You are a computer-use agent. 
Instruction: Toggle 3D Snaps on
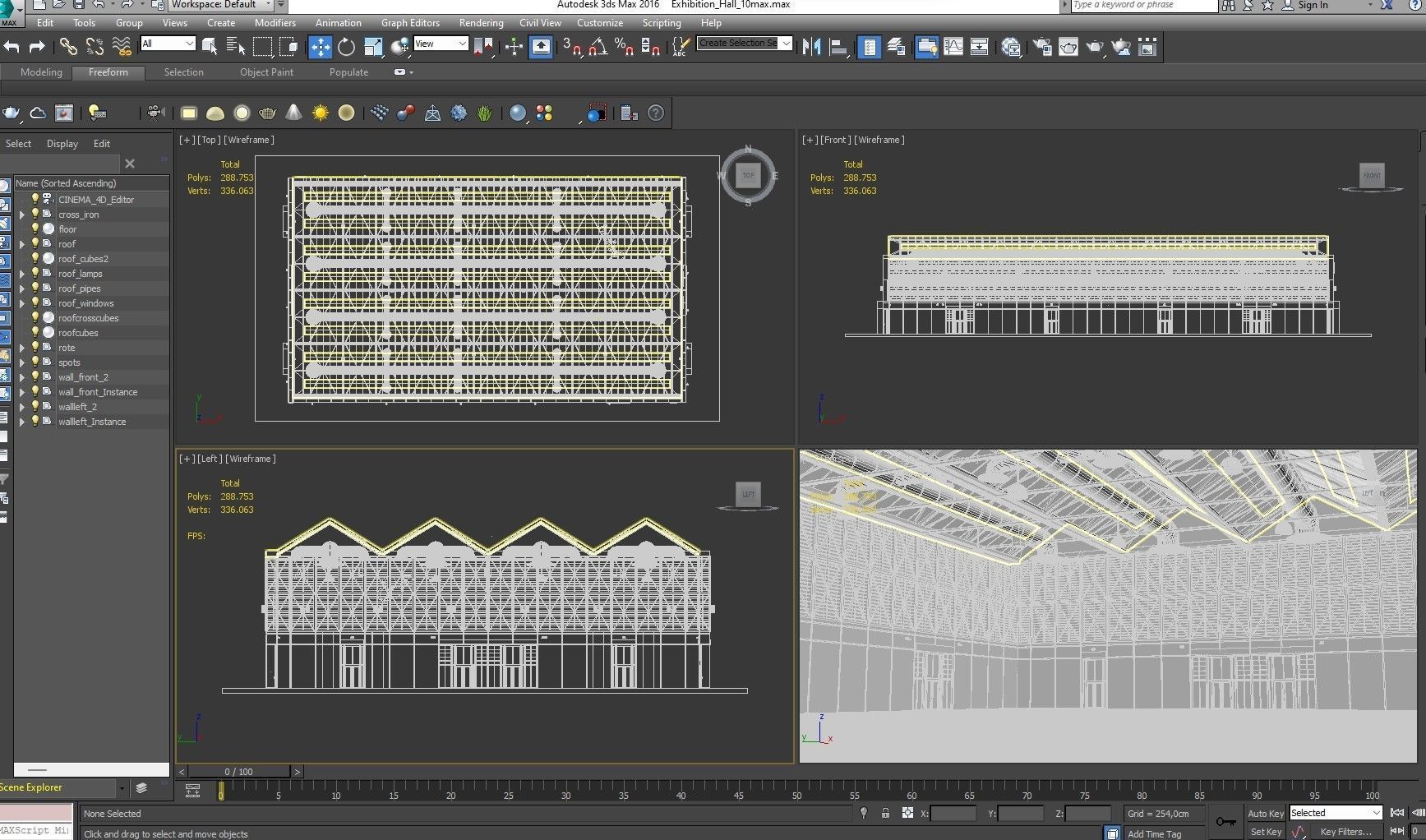tap(572, 47)
